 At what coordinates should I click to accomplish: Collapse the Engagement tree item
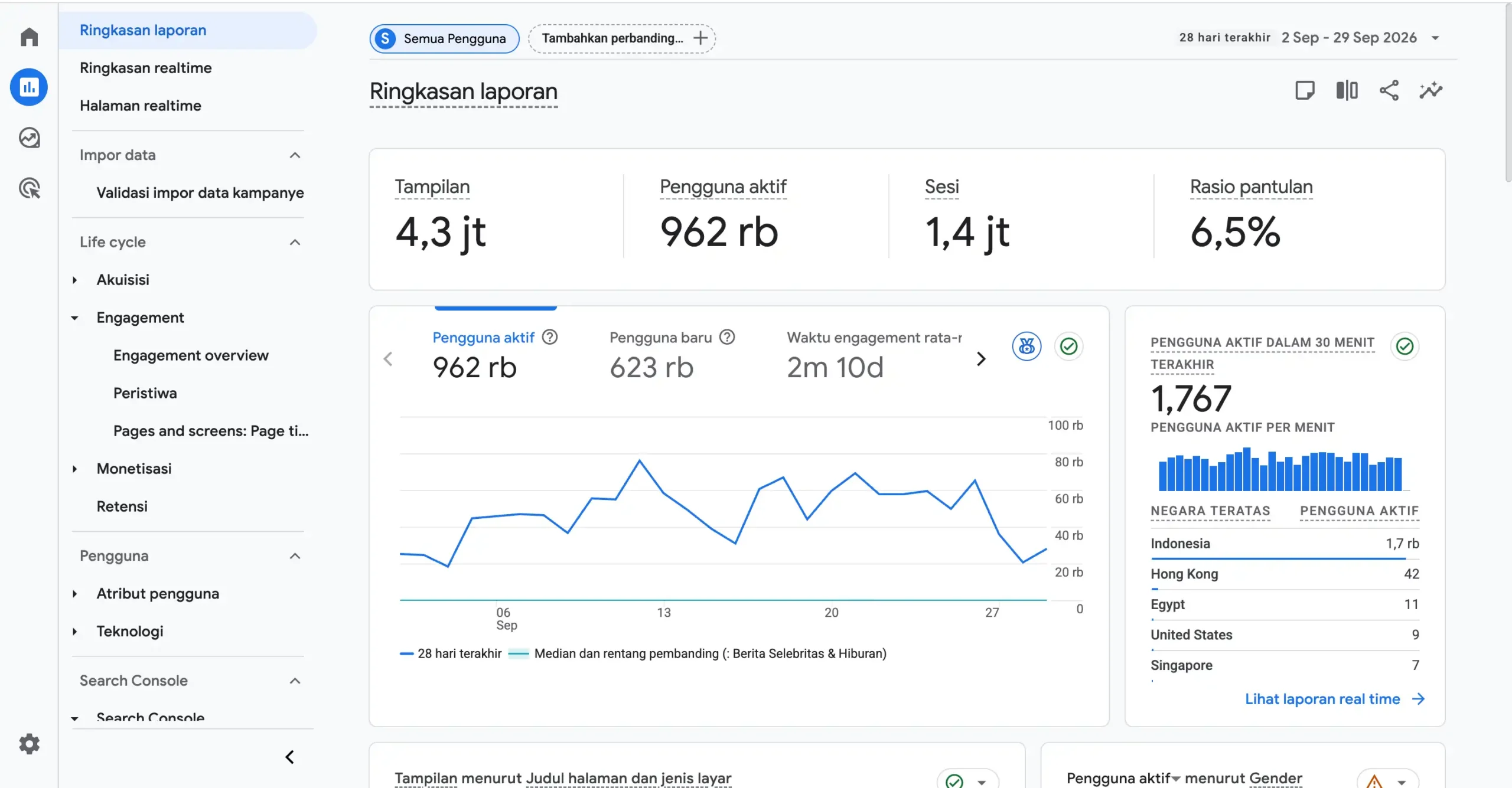click(74, 318)
